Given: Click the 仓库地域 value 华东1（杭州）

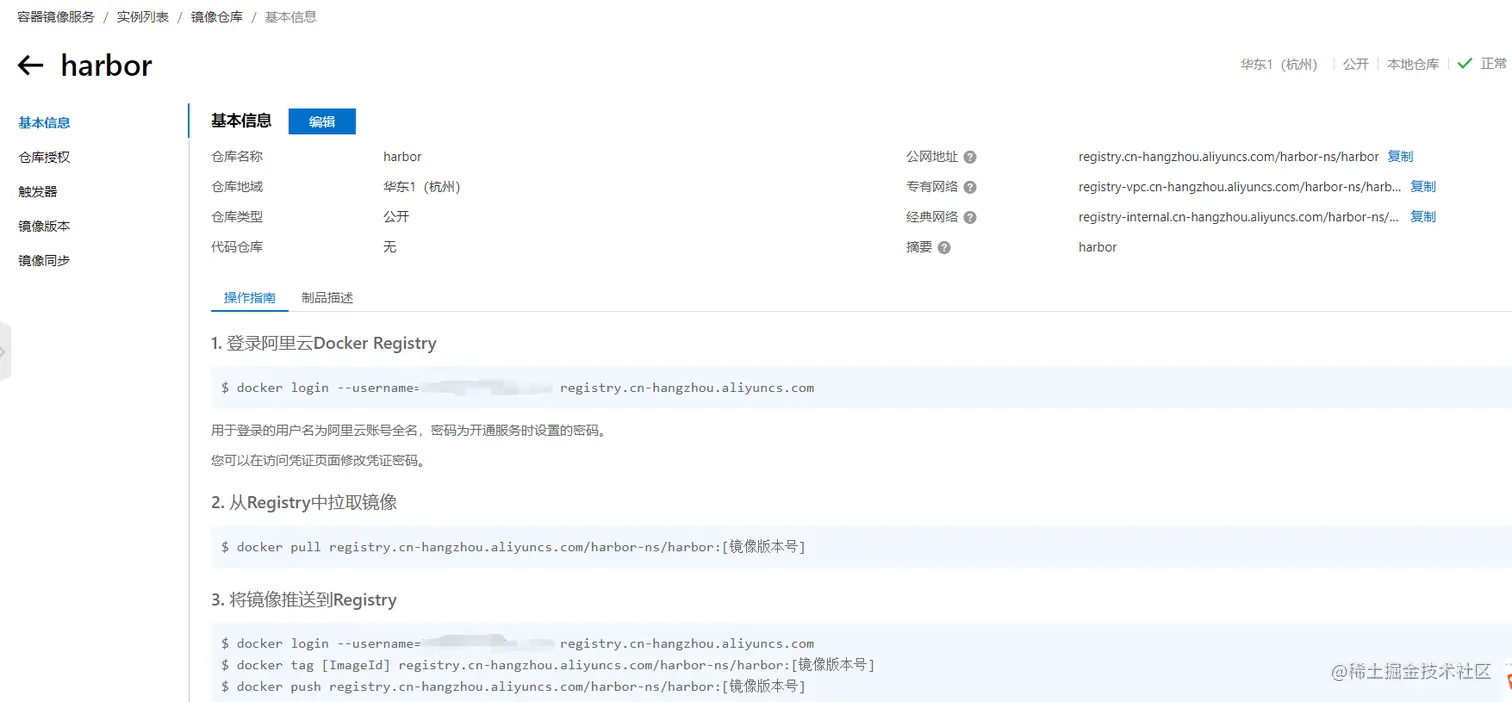Looking at the screenshot, I should coord(422,187).
